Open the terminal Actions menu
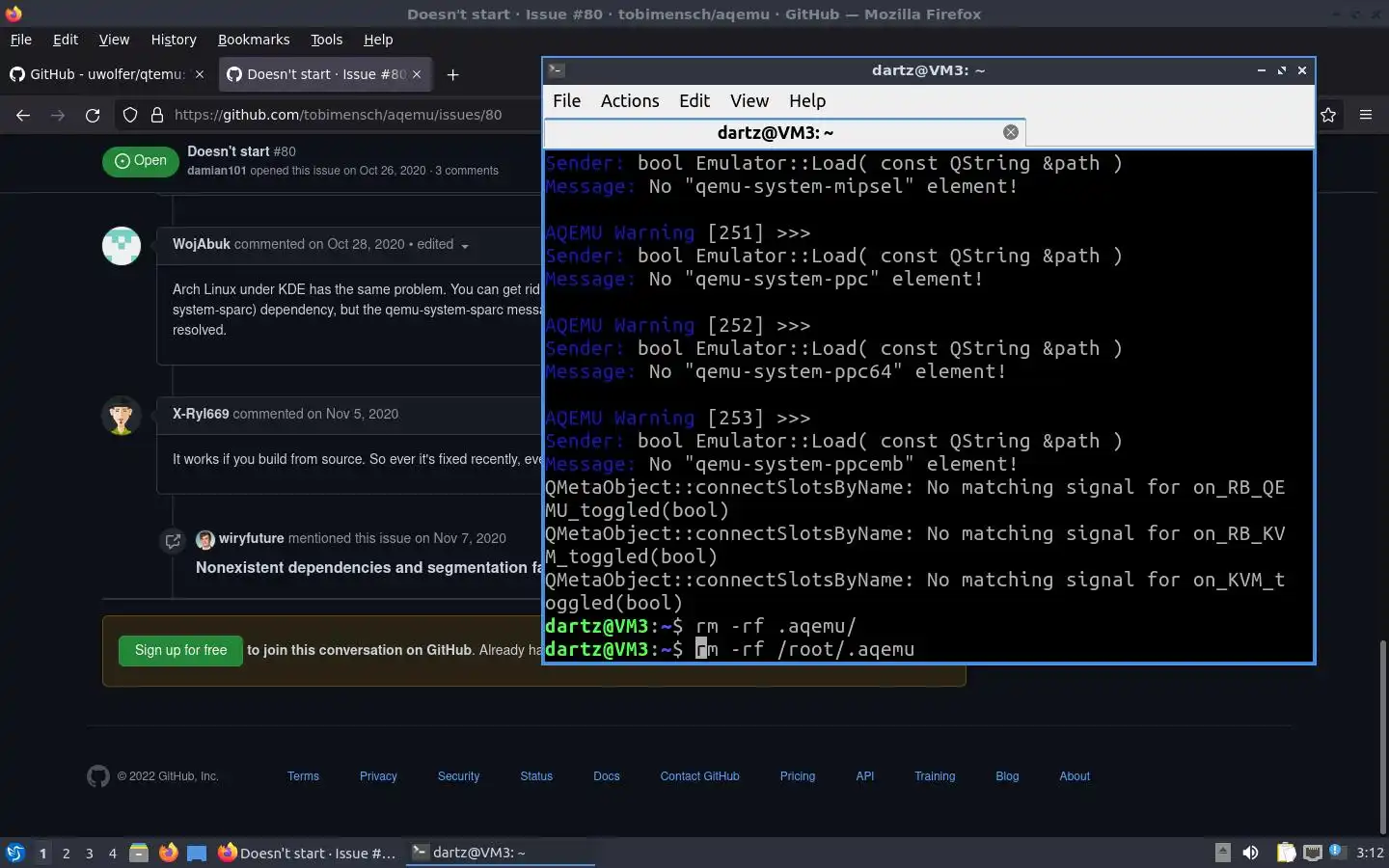Viewport: 1389px width, 868px height. pyautogui.click(x=630, y=101)
